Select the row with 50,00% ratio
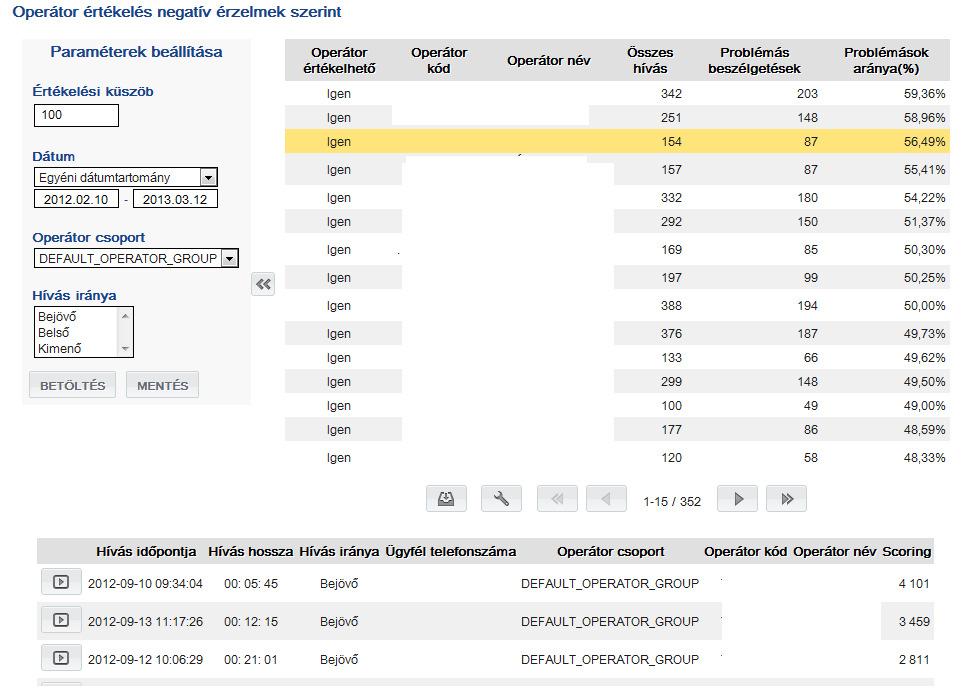This screenshot has height=690, width=971. (617, 305)
